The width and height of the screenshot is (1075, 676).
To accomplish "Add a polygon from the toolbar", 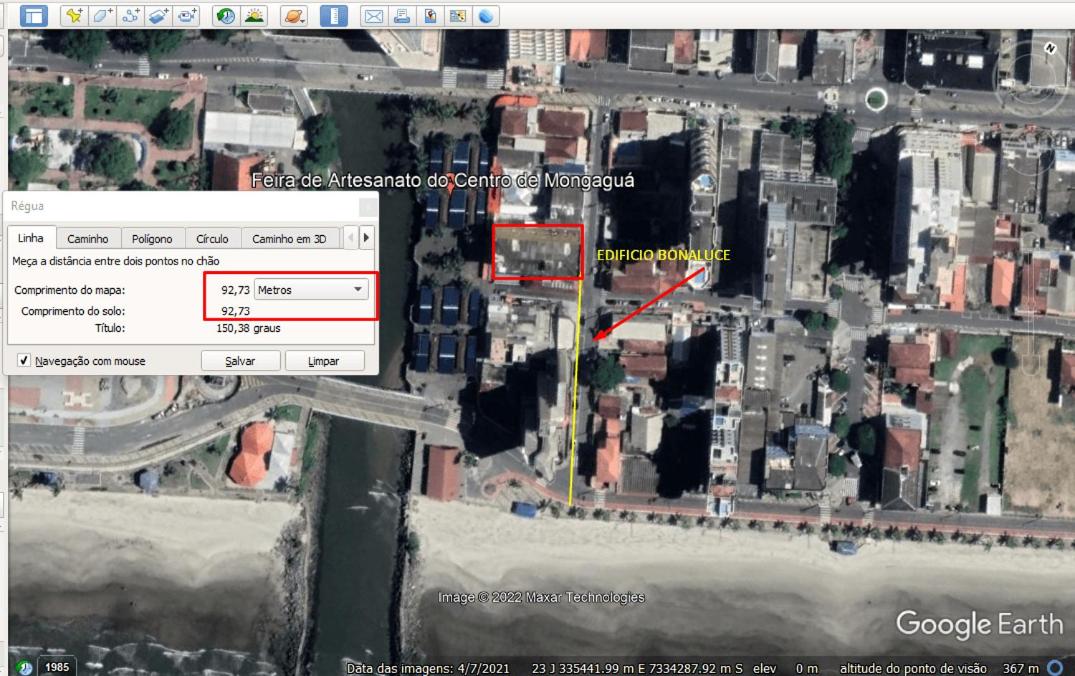I will tap(102, 15).
